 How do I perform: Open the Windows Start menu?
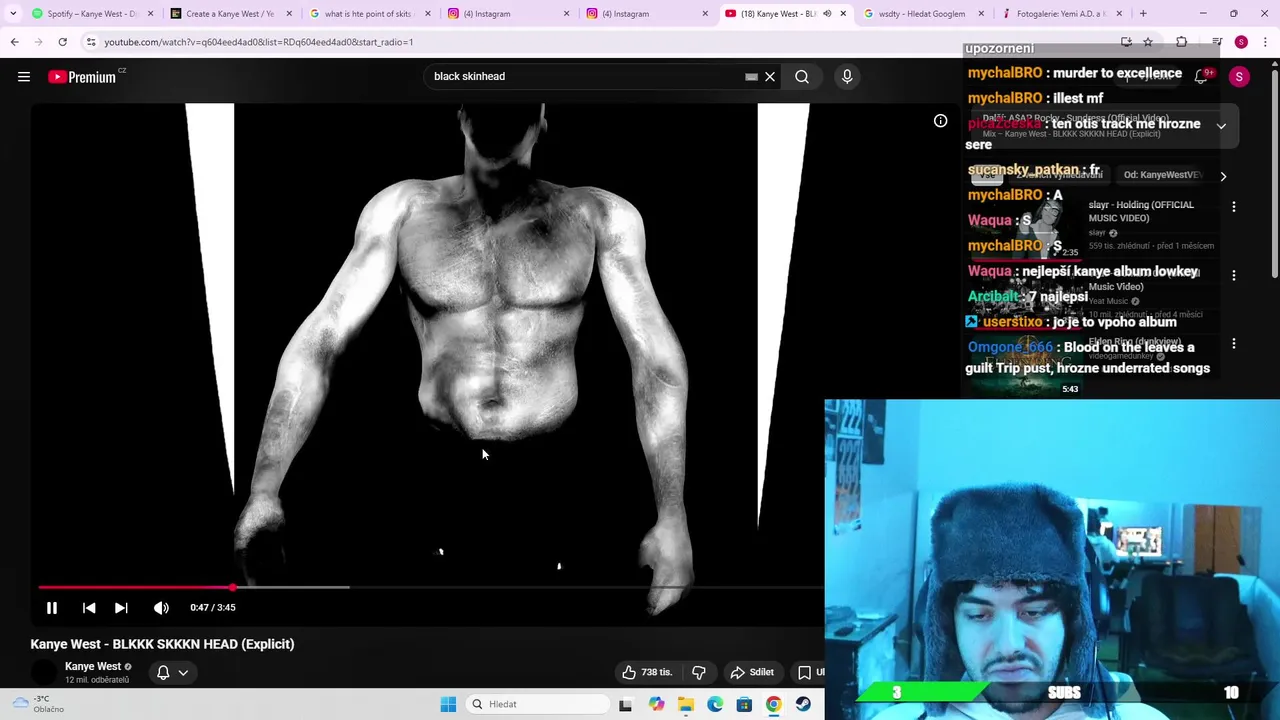point(448,705)
